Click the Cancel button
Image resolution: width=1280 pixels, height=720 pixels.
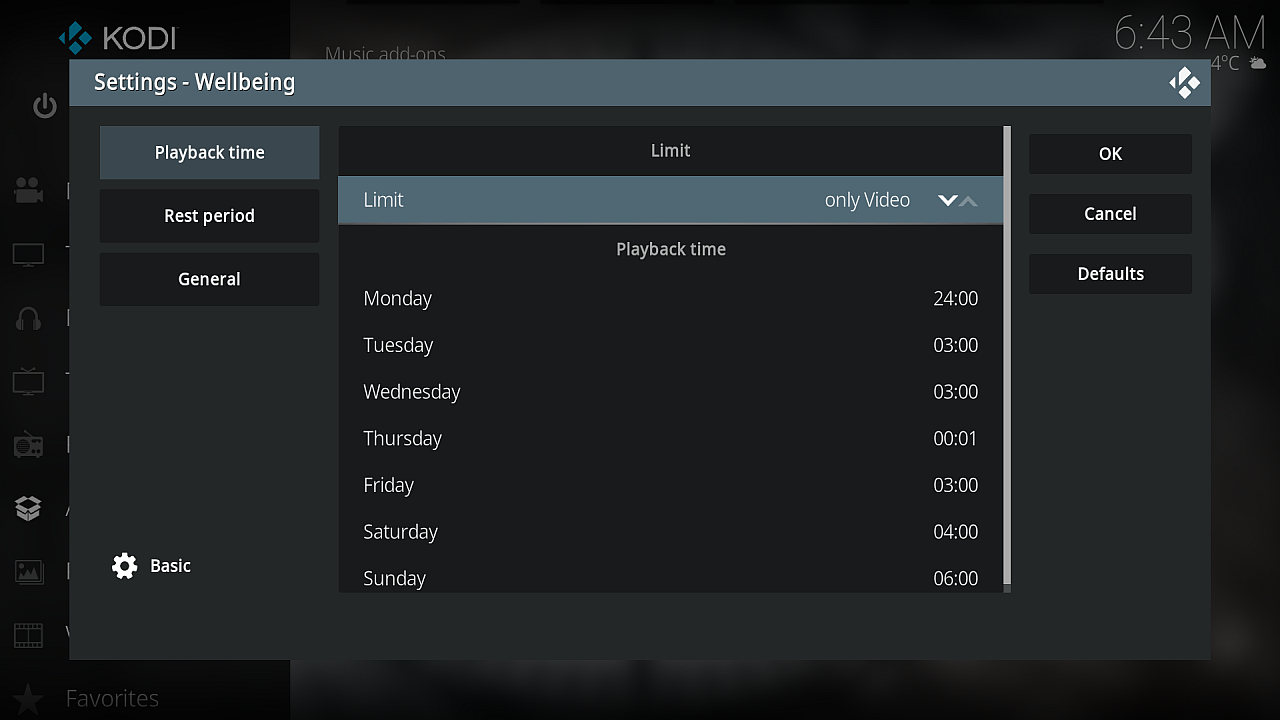pyautogui.click(x=1110, y=214)
